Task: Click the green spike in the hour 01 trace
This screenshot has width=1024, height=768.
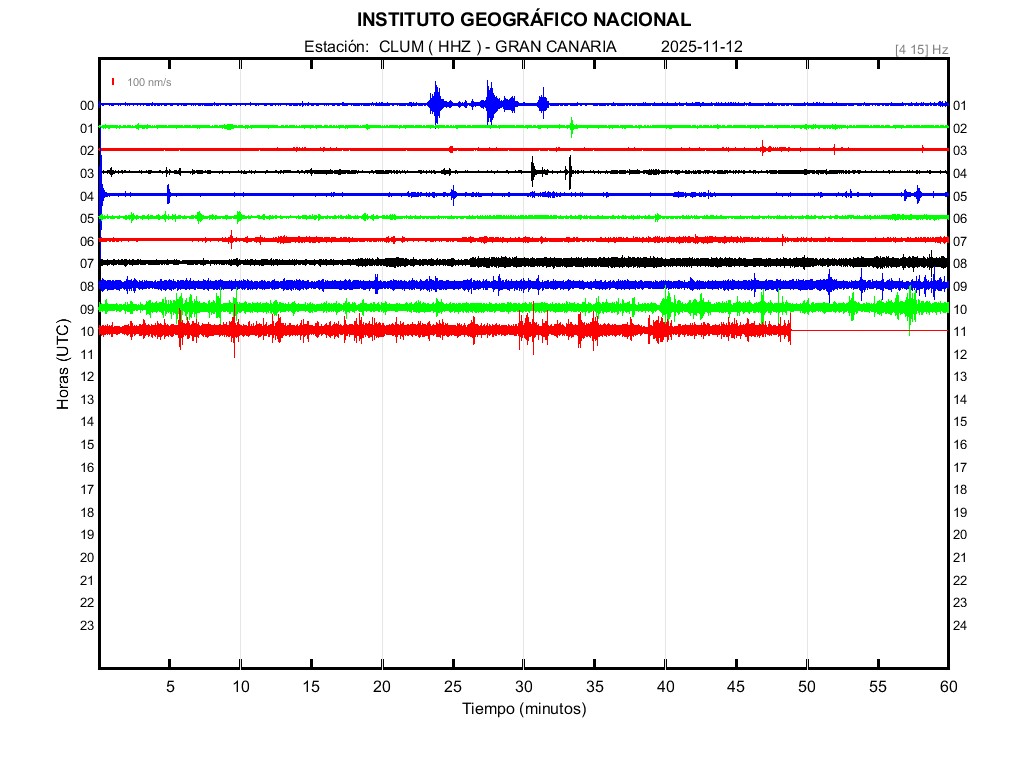Action: click(572, 127)
